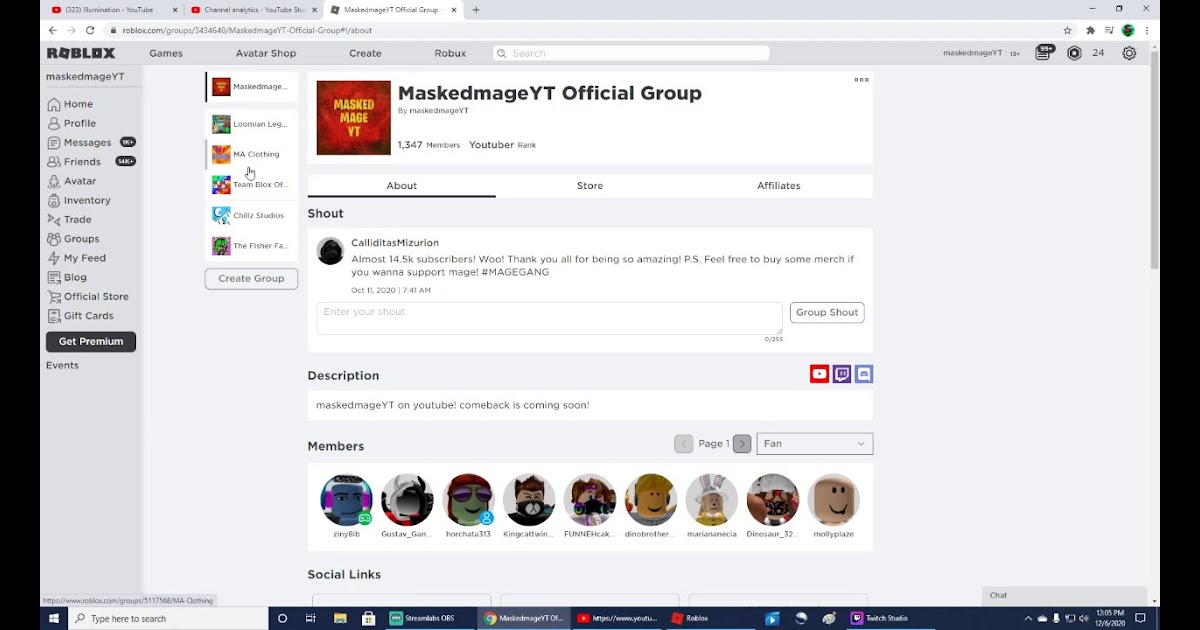The height and width of the screenshot is (630, 1200).
Task: Open Avatar in the sidebar
Action: tap(72, 181)
